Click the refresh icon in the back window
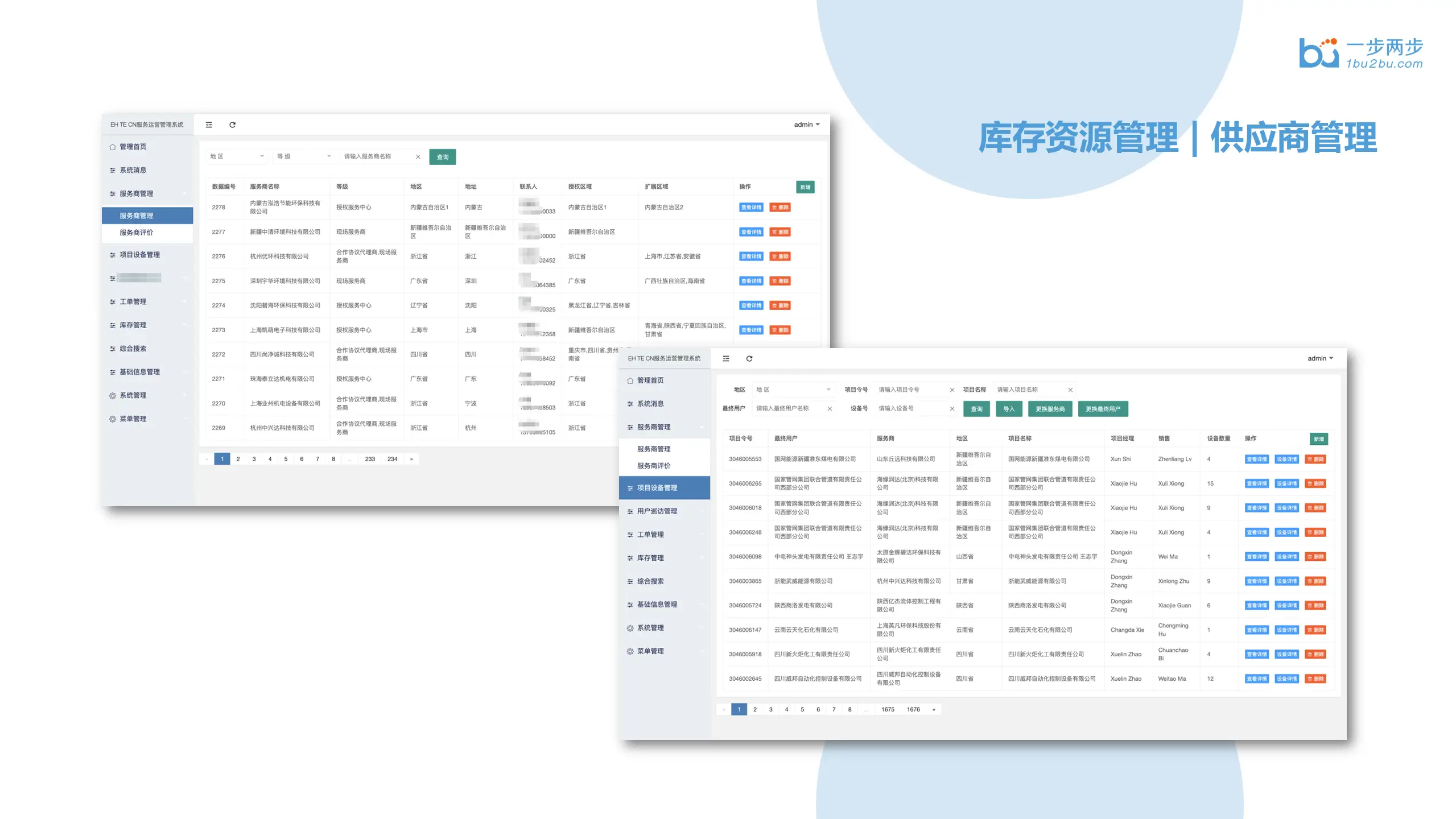This screenshot has height=819, width=1456. click(232, 125)
